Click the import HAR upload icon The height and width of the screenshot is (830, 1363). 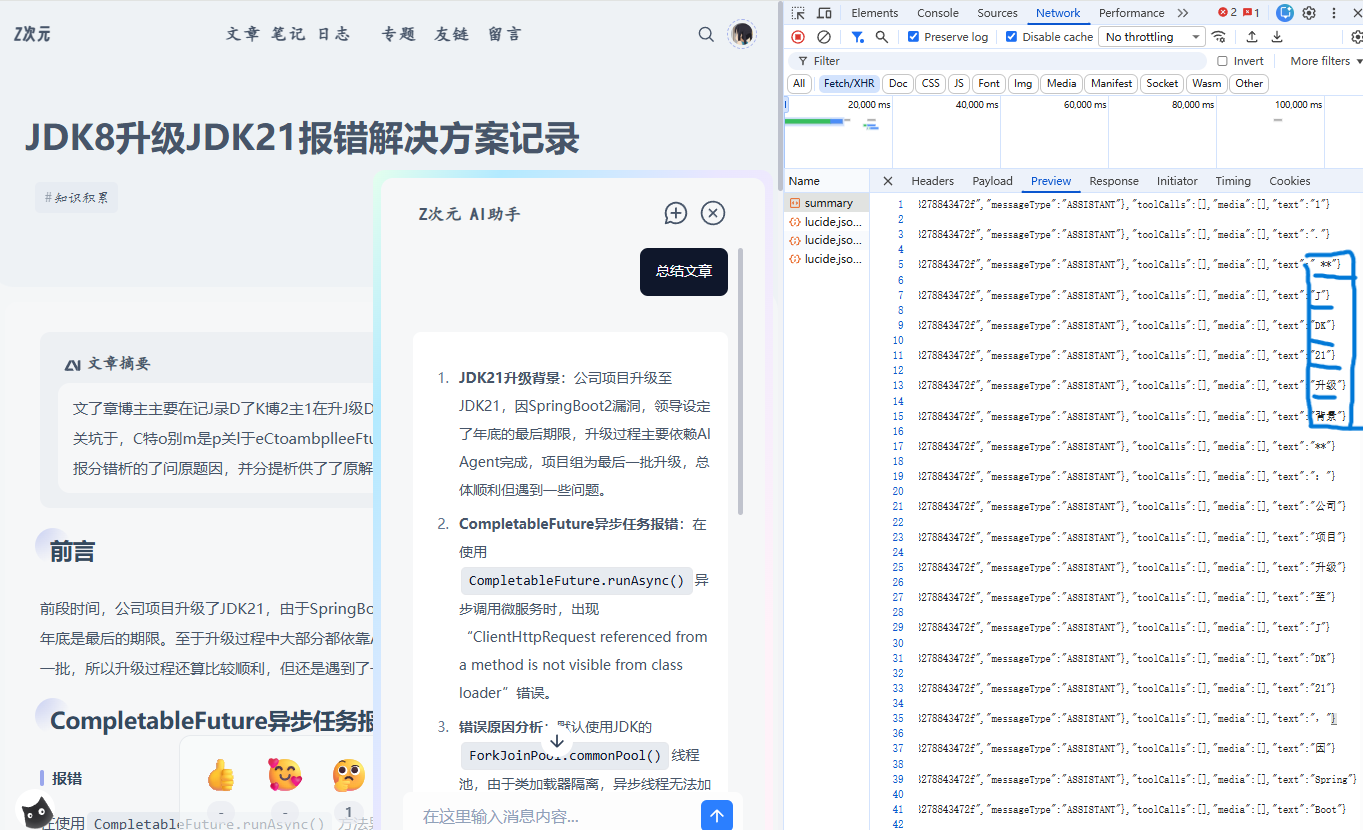click(1252, 37)
